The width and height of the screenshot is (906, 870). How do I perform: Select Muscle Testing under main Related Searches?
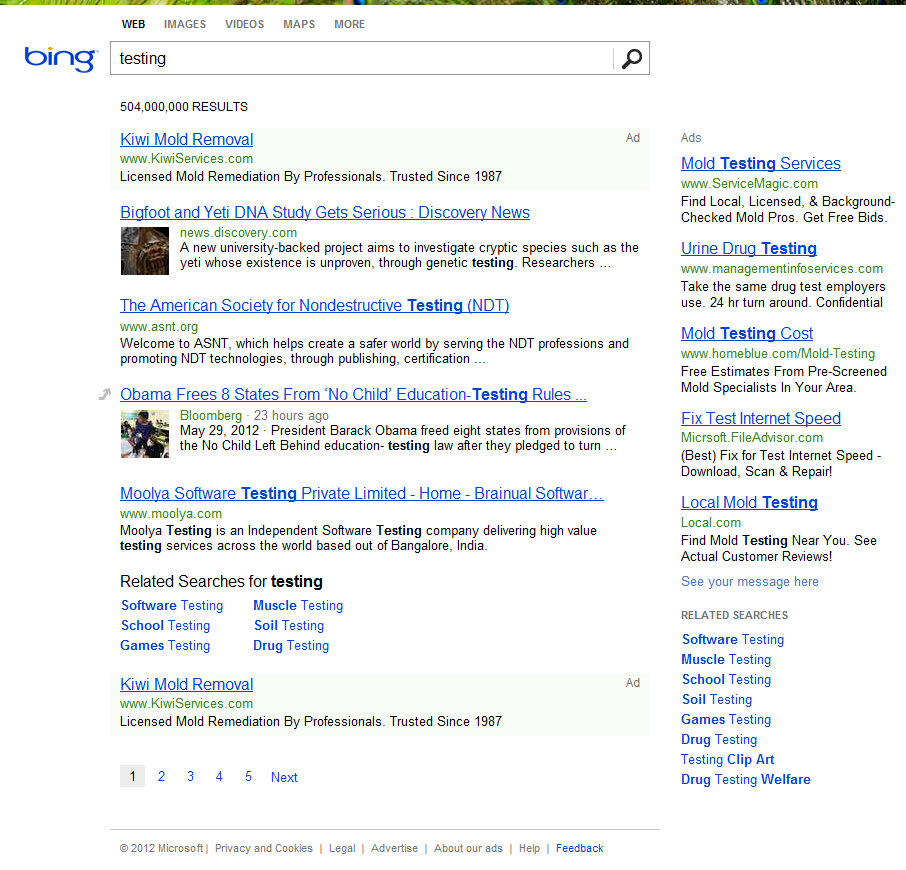tap(298, 605)
